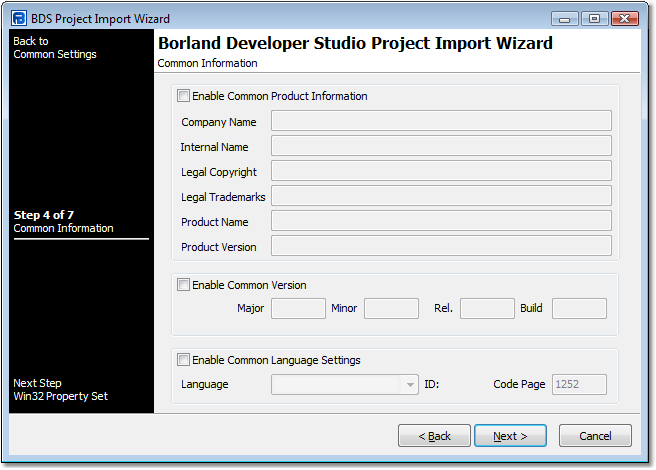Click the Major version number field

298,308
